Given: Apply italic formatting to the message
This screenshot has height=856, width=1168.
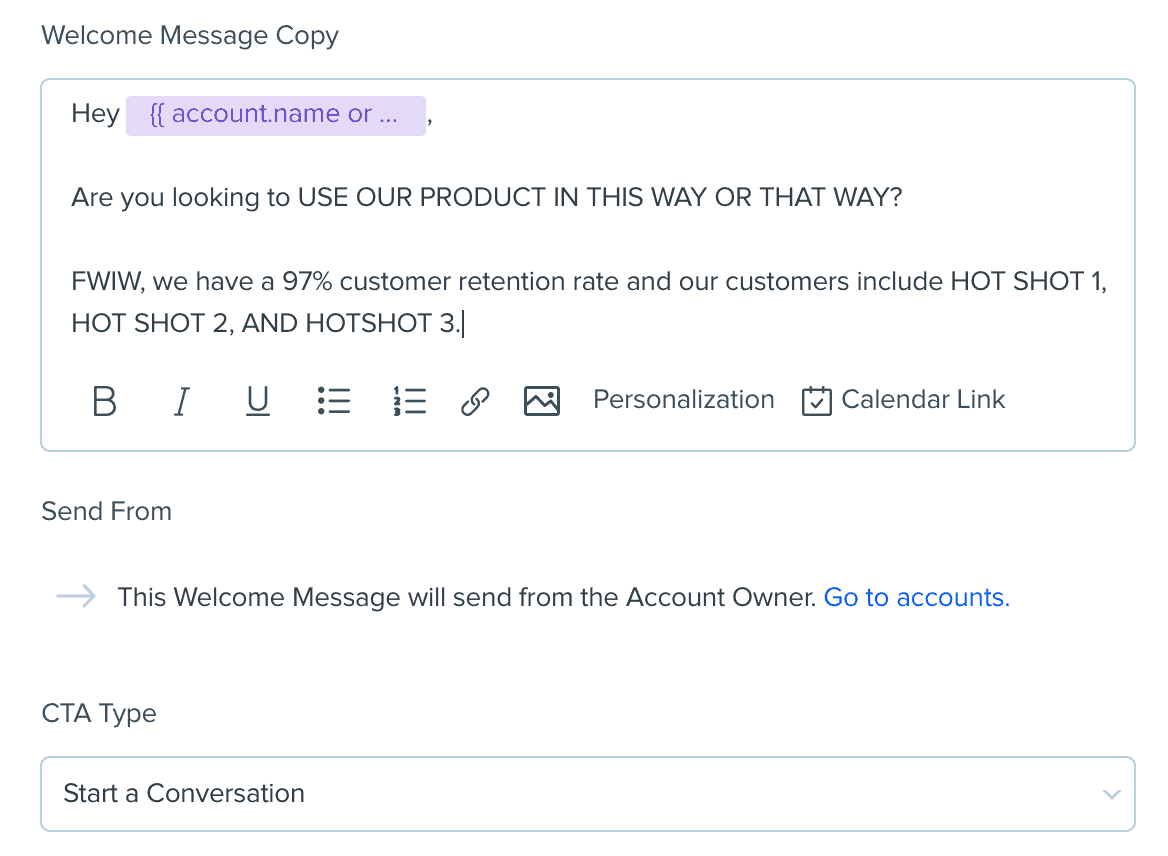Looking at the screenshot, I should click(181, 401).
